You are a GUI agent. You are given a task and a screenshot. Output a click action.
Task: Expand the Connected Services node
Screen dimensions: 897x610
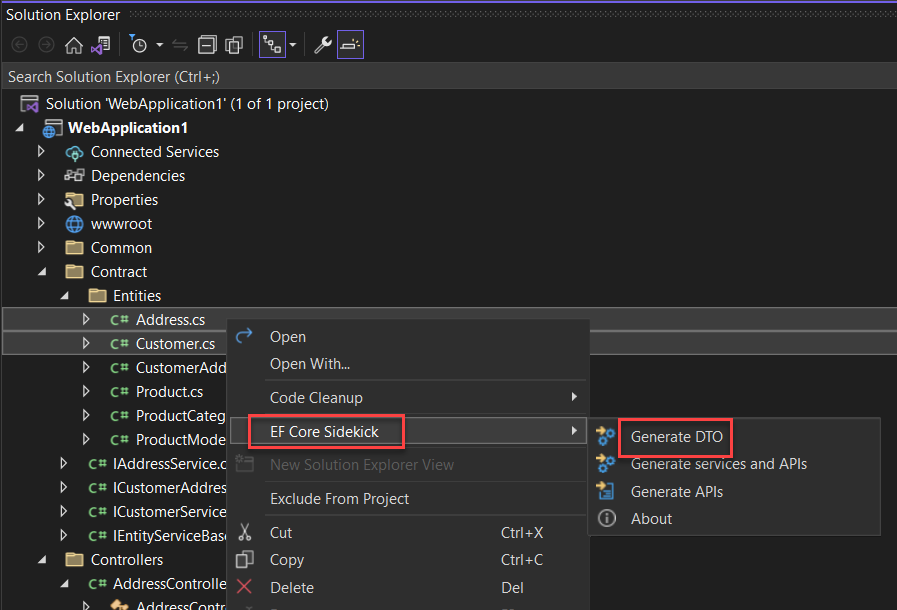click(x=41, y=151)
